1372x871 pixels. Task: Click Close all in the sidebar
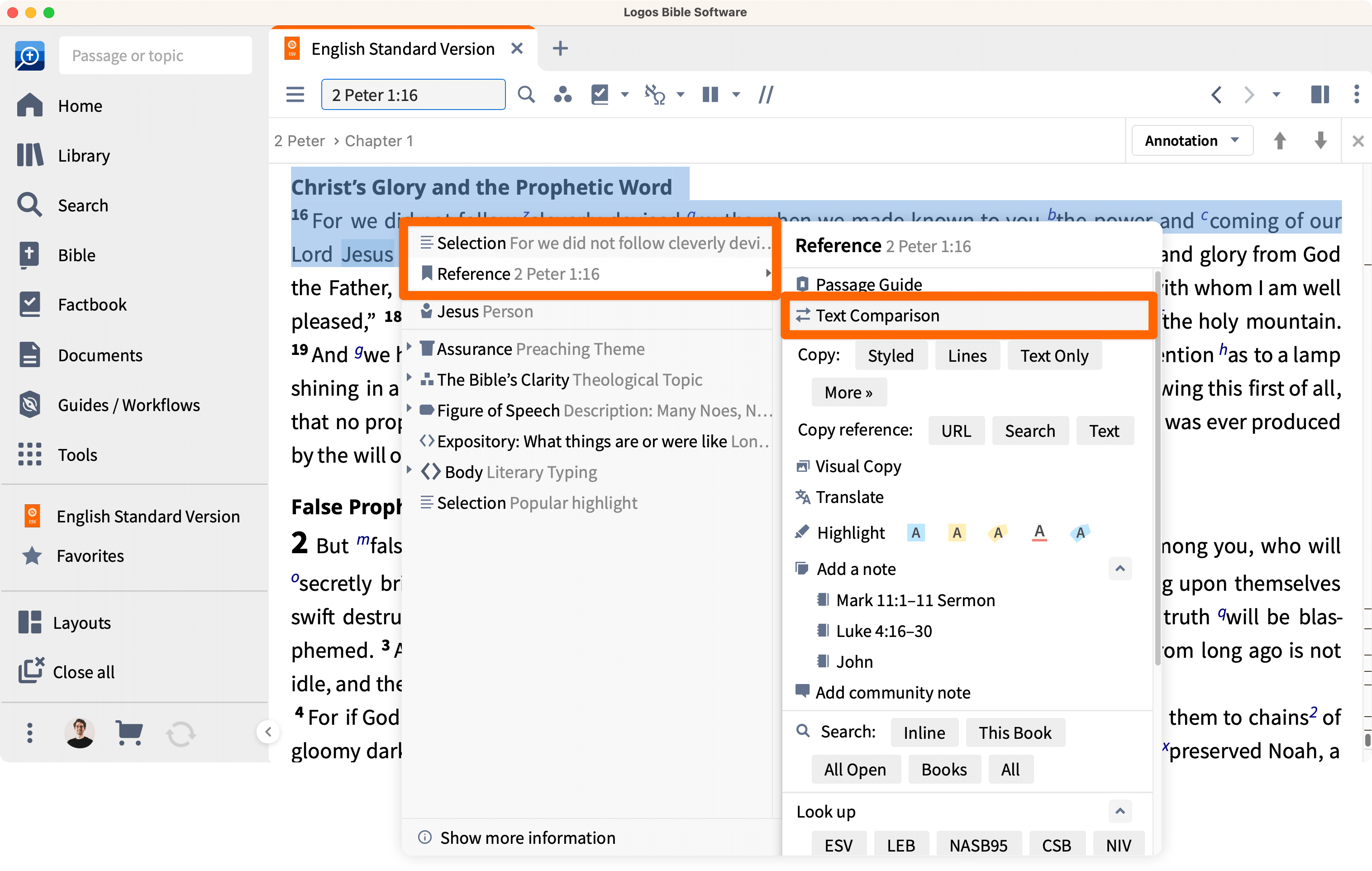66,671
